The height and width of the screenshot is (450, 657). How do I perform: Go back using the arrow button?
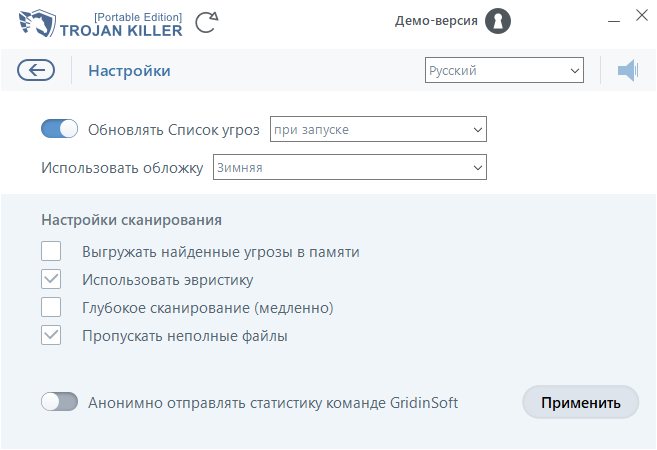pyautogui.click(x=36, y=70)
